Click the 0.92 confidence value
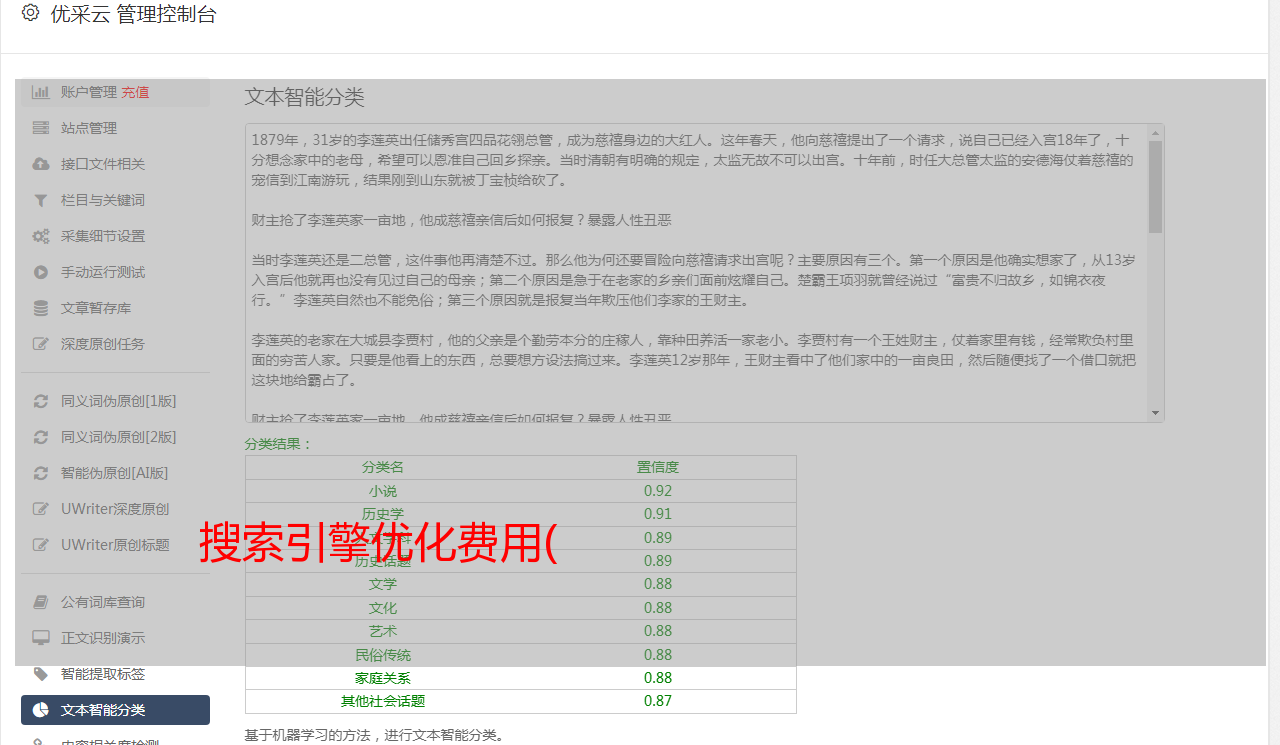 point(658,491)
